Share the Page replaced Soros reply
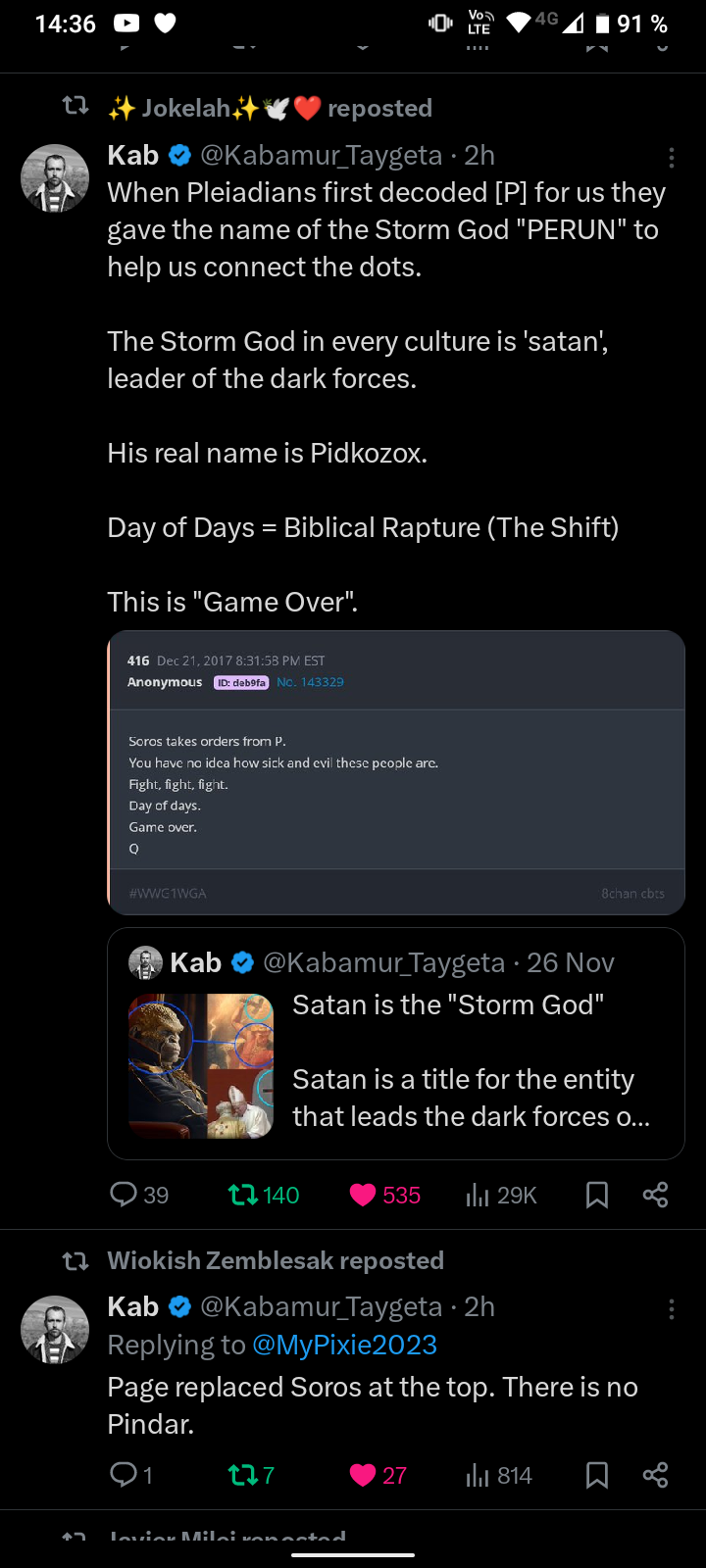This screenshot has width=706, height=1568. pyautogui.click(x=655, y=1475)
